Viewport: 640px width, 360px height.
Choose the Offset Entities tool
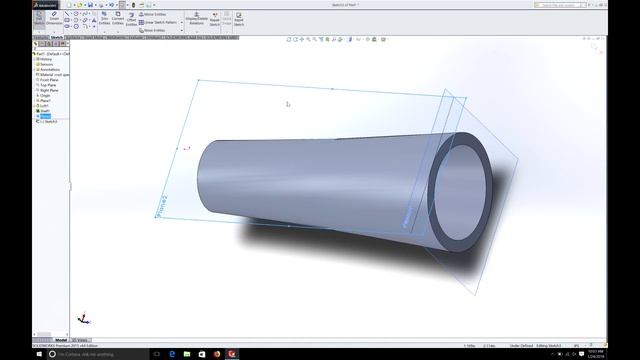coord(131,19)
